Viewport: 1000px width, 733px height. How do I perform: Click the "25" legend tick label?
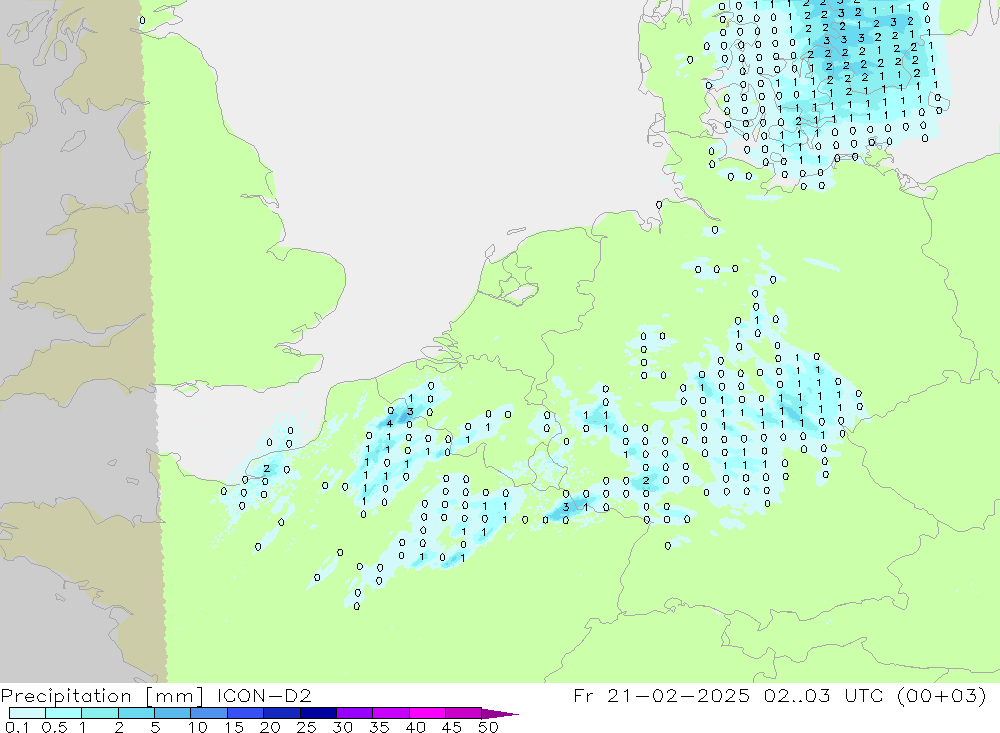pyautogui.click(x=307, y=727)
